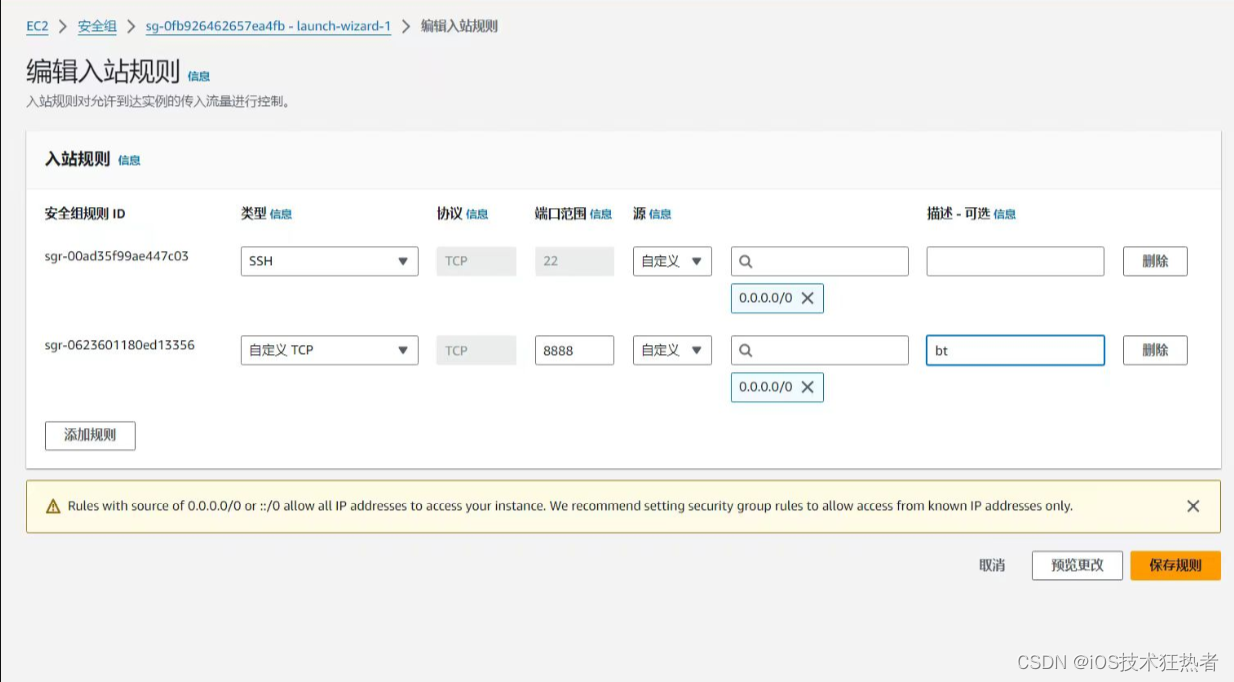Expand the 自定义 TCP type dropdown

point(329,350)
